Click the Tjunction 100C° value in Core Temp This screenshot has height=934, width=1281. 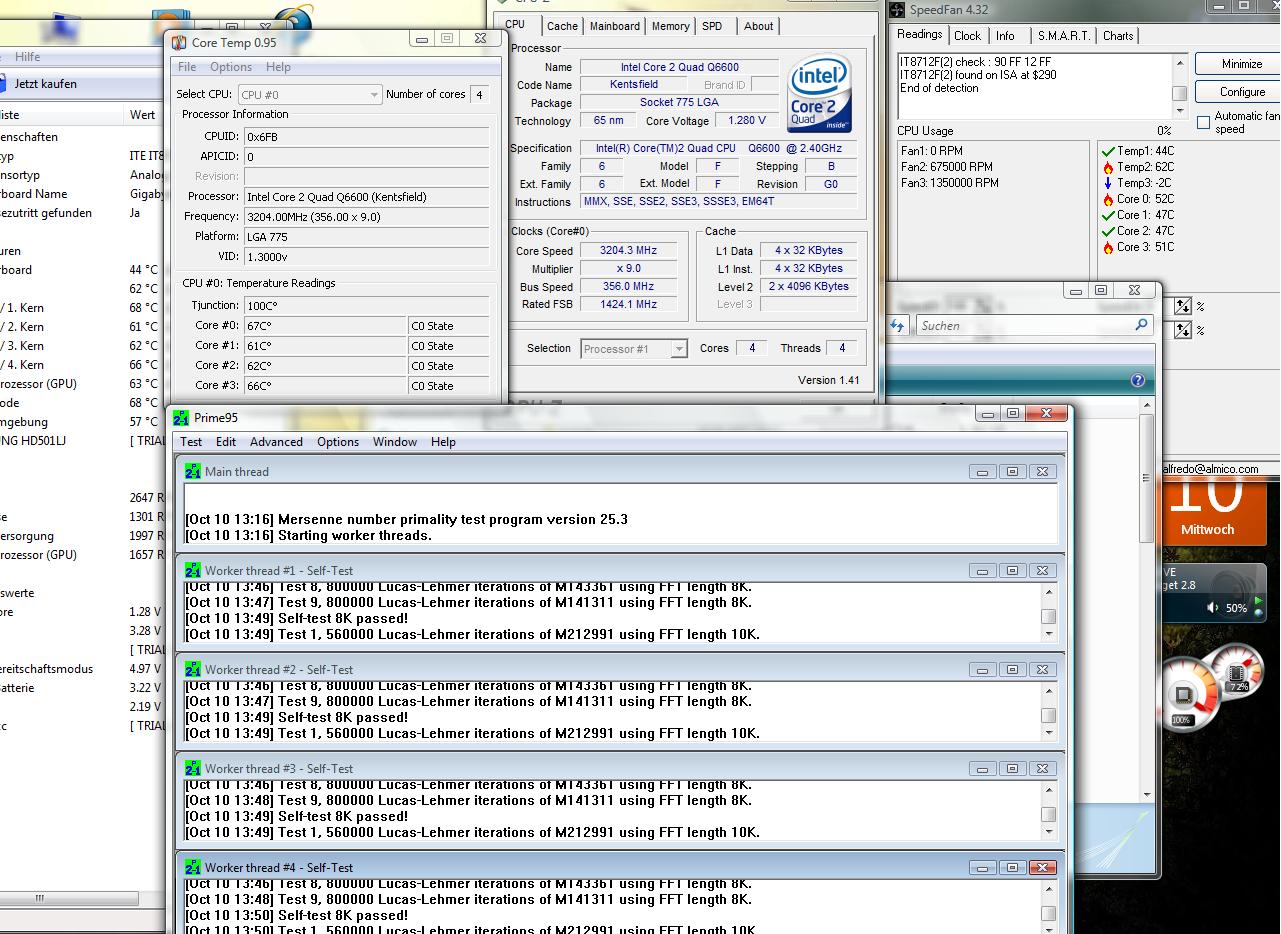[x=366, y=306]
